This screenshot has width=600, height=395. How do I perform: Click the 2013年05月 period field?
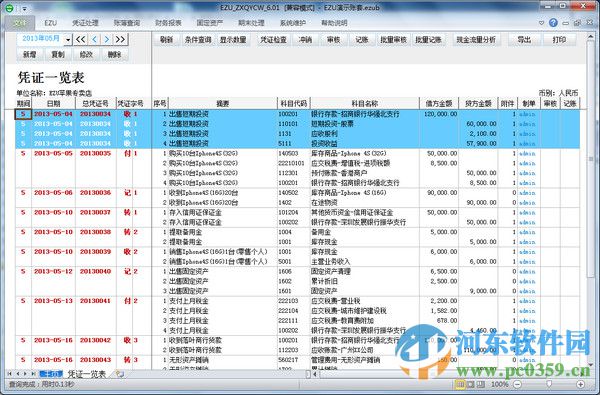pos(40,39)
